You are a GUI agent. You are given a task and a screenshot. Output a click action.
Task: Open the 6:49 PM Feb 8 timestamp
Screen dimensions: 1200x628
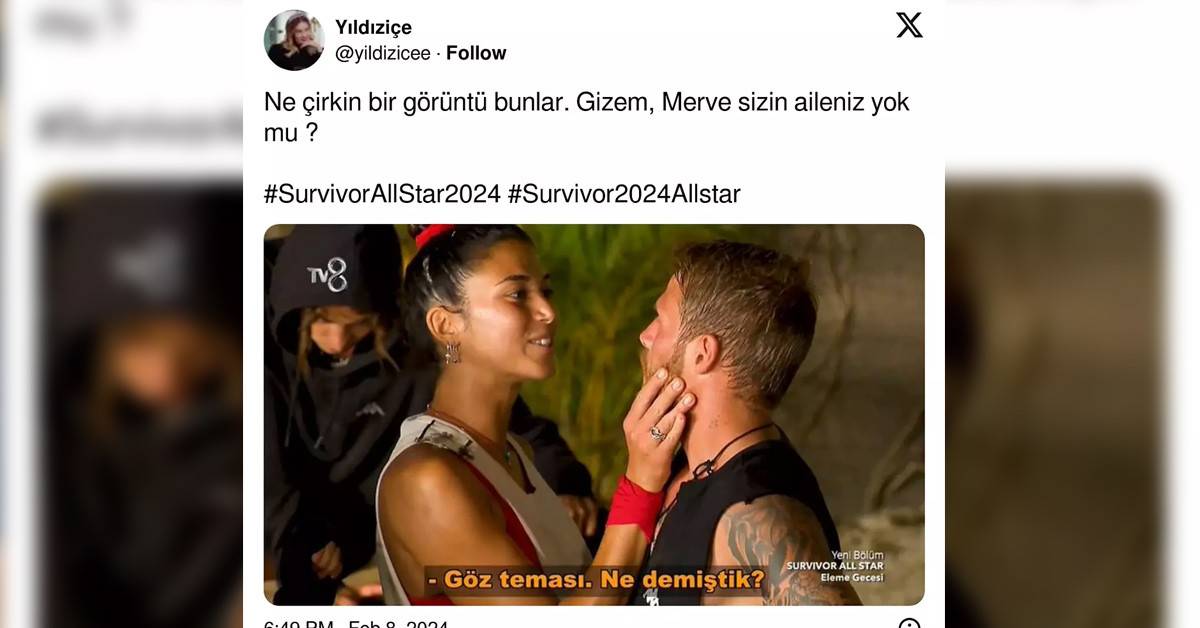(x=358, y=624)
